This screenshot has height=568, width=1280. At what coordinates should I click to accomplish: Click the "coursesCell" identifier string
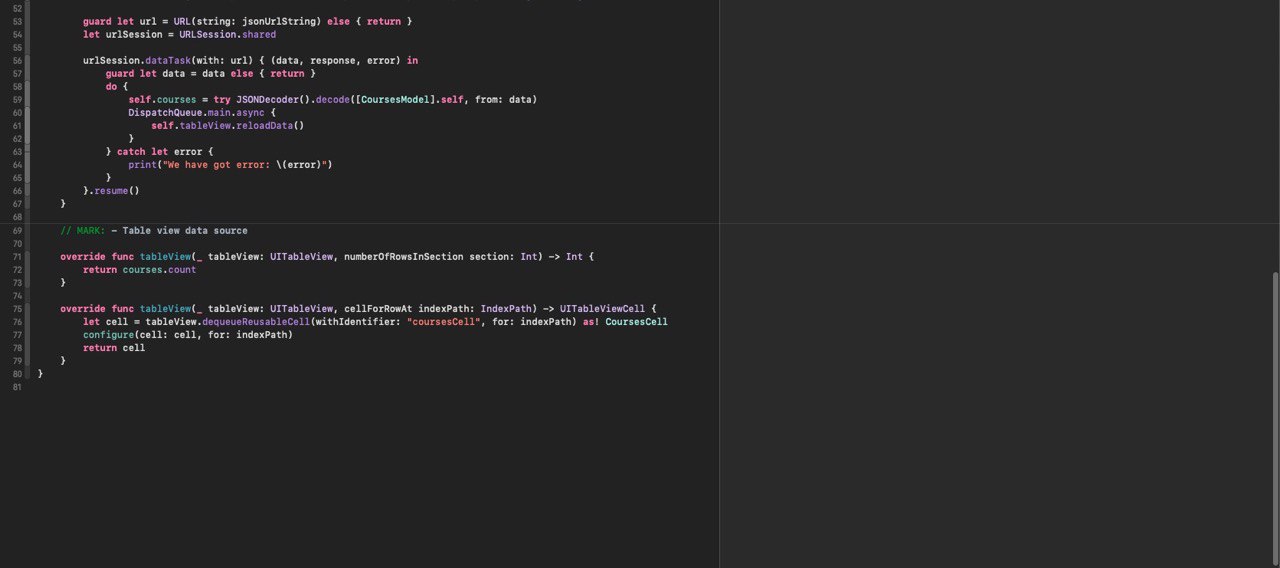click(443, 321)
